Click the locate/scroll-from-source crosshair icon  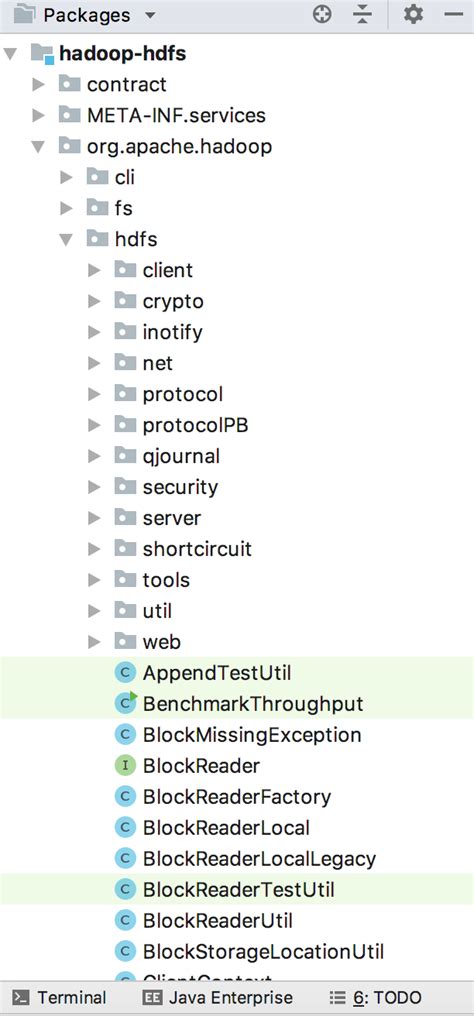click(322, 14)
